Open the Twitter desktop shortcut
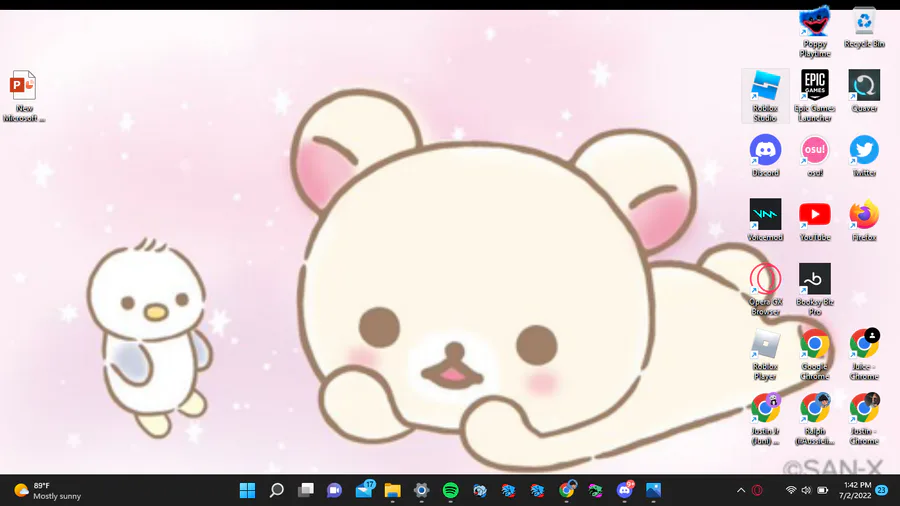 pyautogui.click(x=864, y=155)
